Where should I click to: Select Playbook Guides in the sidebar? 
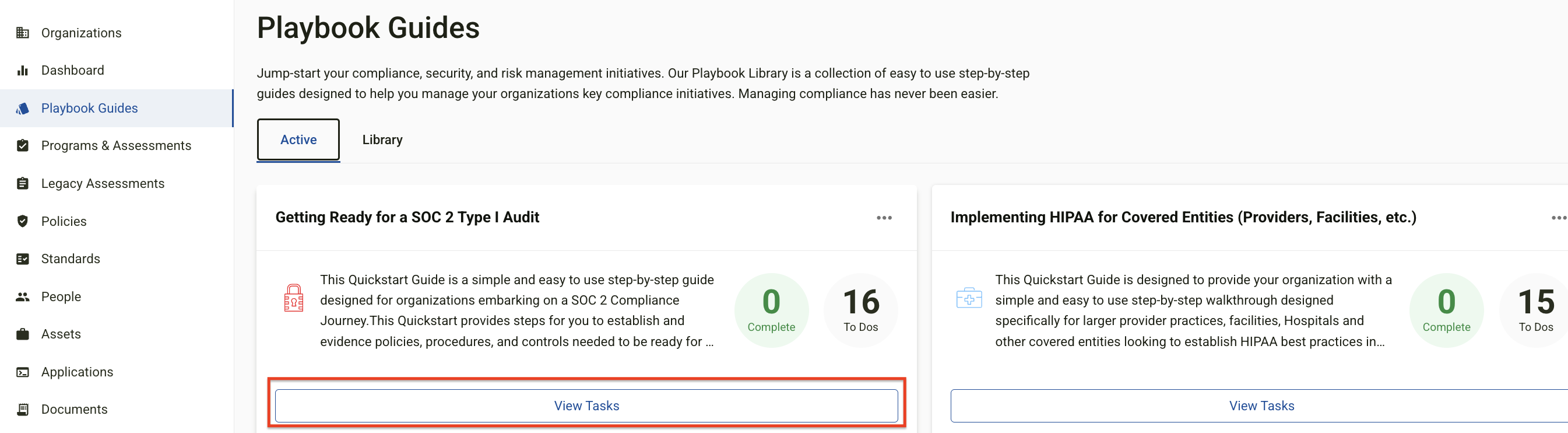117,109
